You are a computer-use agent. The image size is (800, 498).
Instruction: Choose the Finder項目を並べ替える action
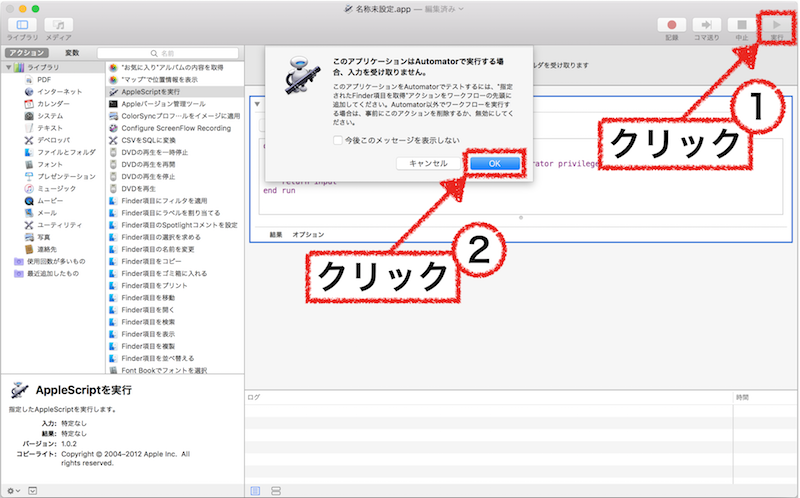174,358
